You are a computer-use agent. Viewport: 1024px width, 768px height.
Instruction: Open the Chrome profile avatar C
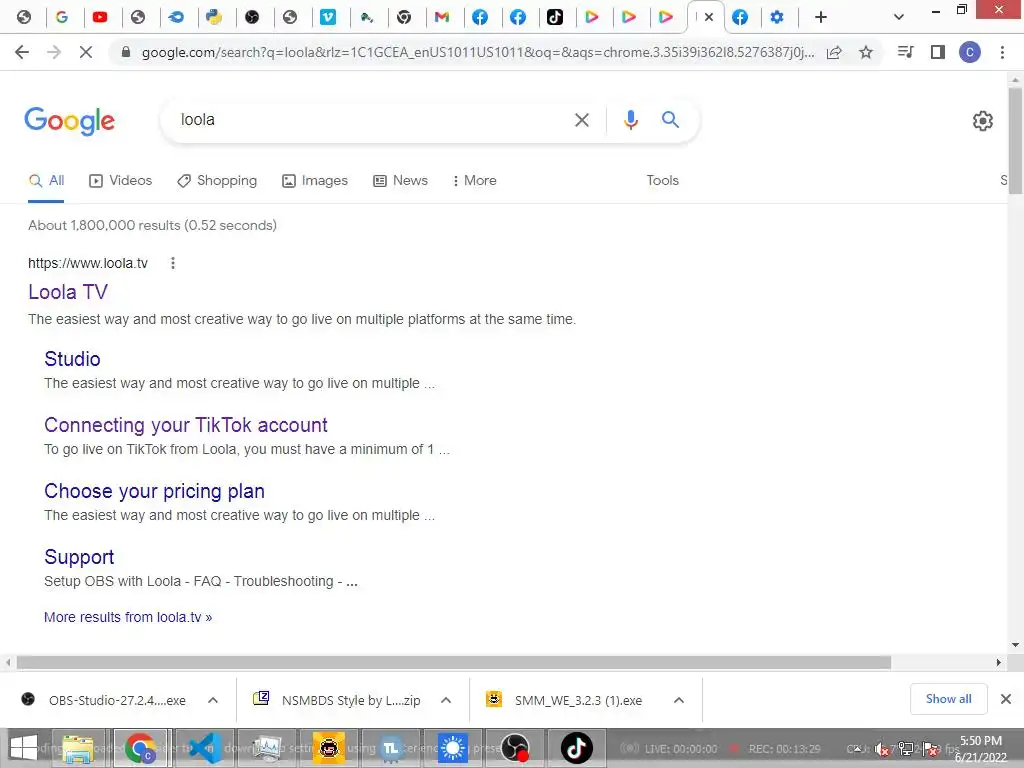(x=970, y=52)
